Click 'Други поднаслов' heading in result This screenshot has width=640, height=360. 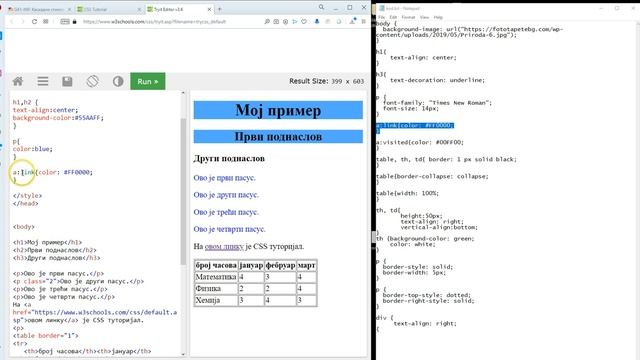coord(229,158)
